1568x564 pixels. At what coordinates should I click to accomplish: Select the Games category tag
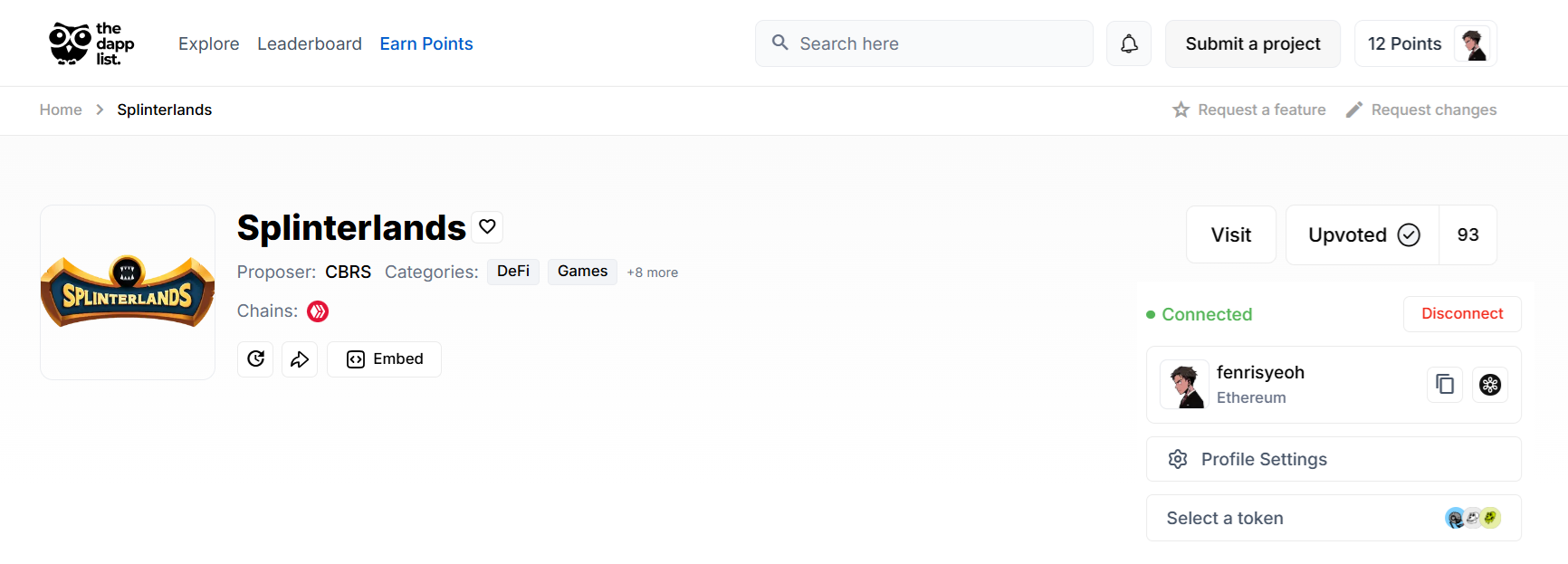click(582, 272)
